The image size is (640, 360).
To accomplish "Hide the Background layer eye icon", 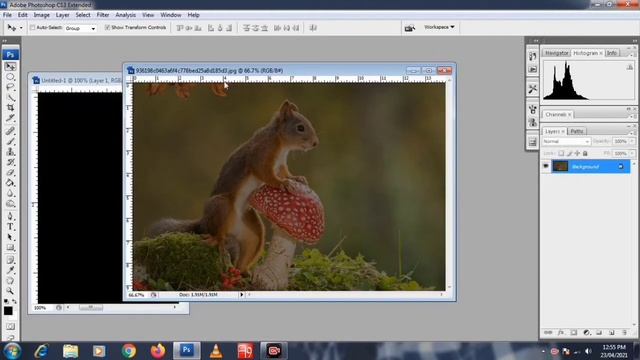I will [546, 166].
